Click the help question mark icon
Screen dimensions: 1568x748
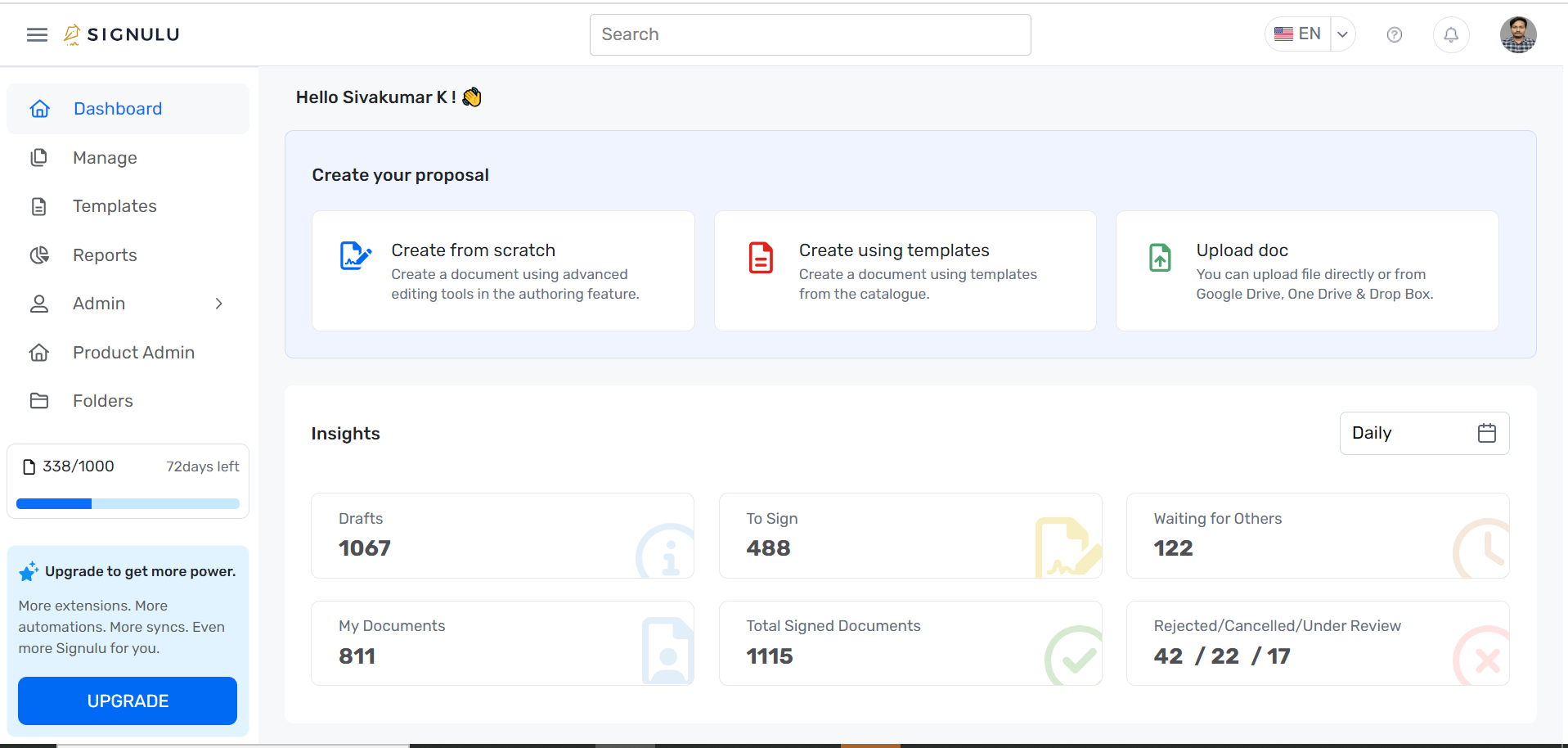tap(1394, 34)
